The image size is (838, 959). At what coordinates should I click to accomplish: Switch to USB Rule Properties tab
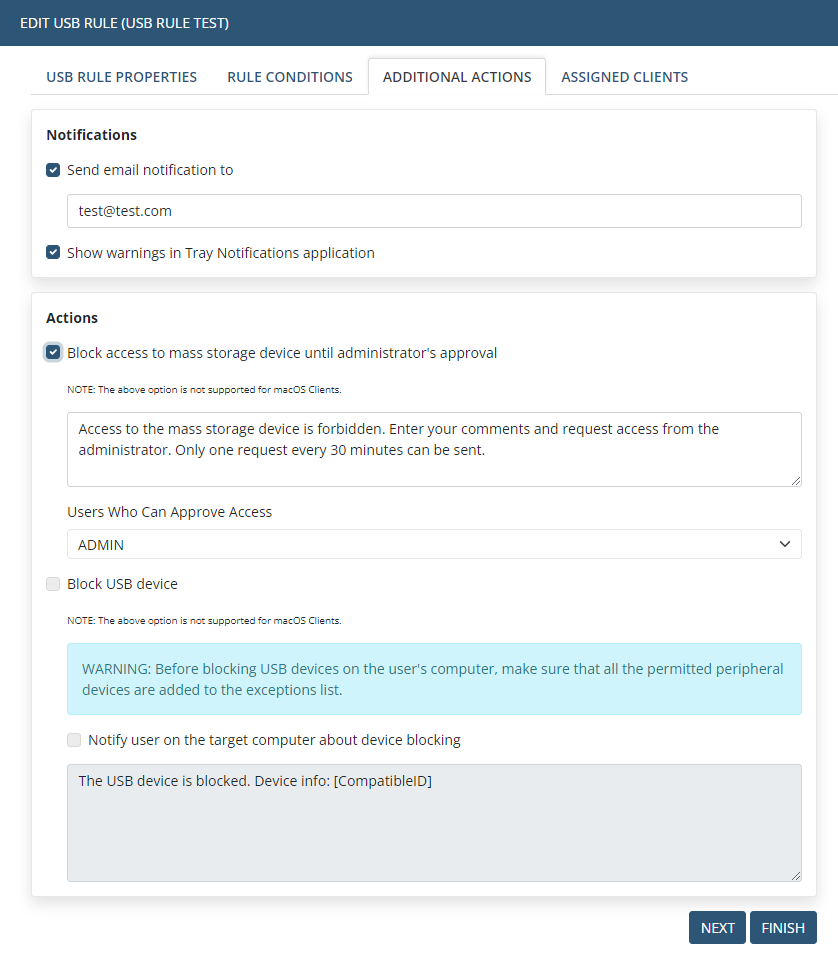121,77
